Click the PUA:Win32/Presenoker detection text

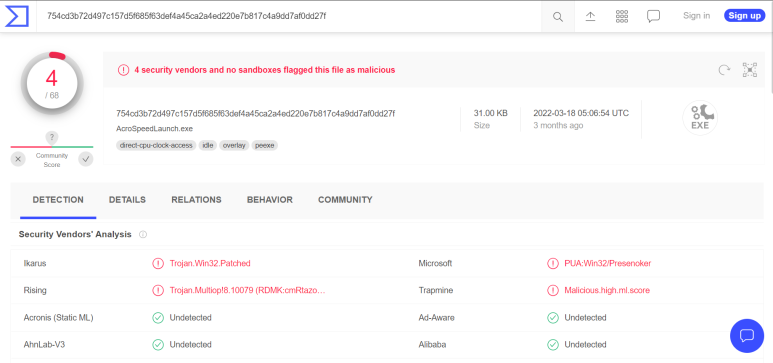[x=607, y=263]
